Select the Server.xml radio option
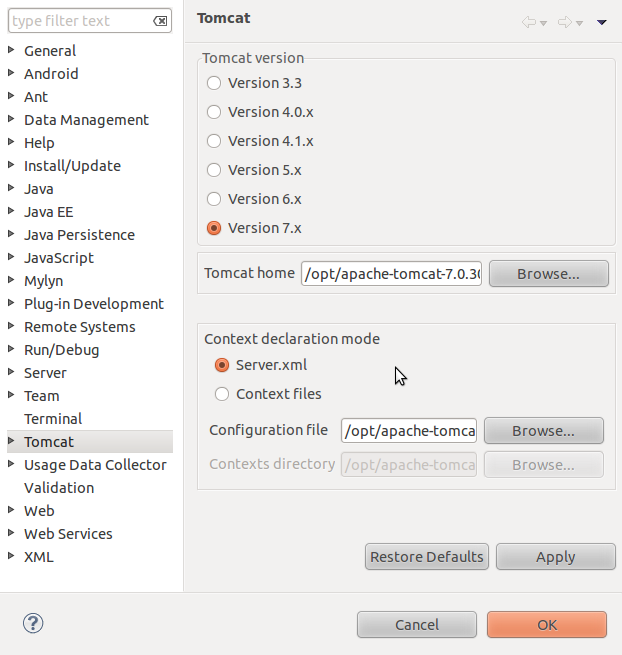Image resolution: width=622 pixels, height=655 pixels. 222,365
